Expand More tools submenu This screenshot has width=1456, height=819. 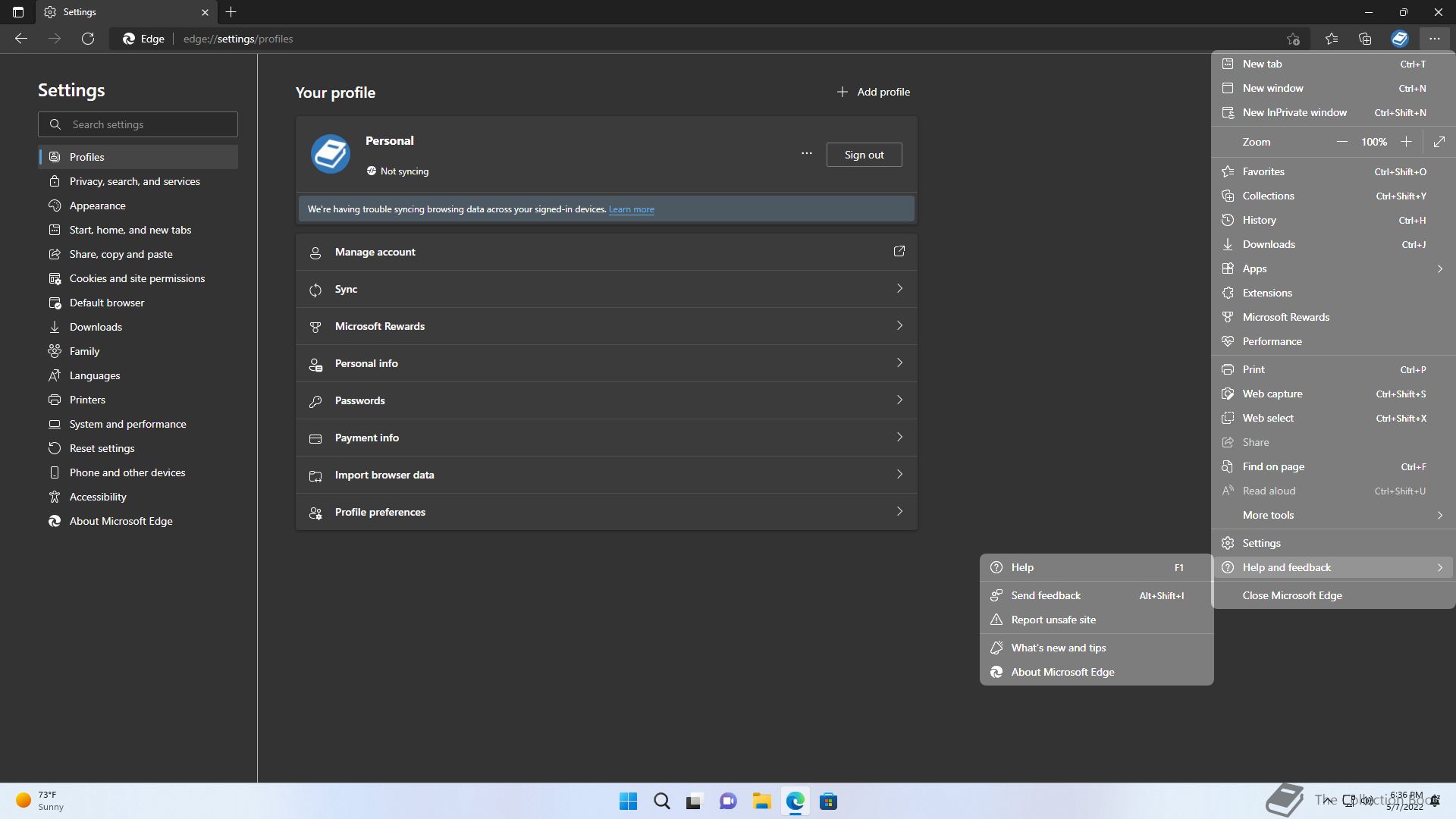coord(1333,515)
